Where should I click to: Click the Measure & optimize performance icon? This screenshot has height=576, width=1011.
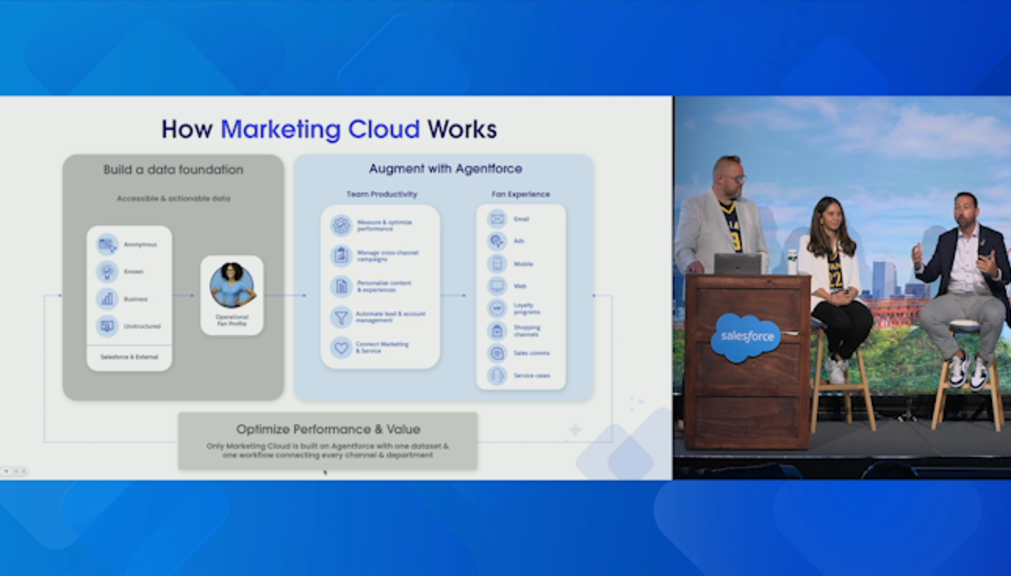click(x=341, y=226)
